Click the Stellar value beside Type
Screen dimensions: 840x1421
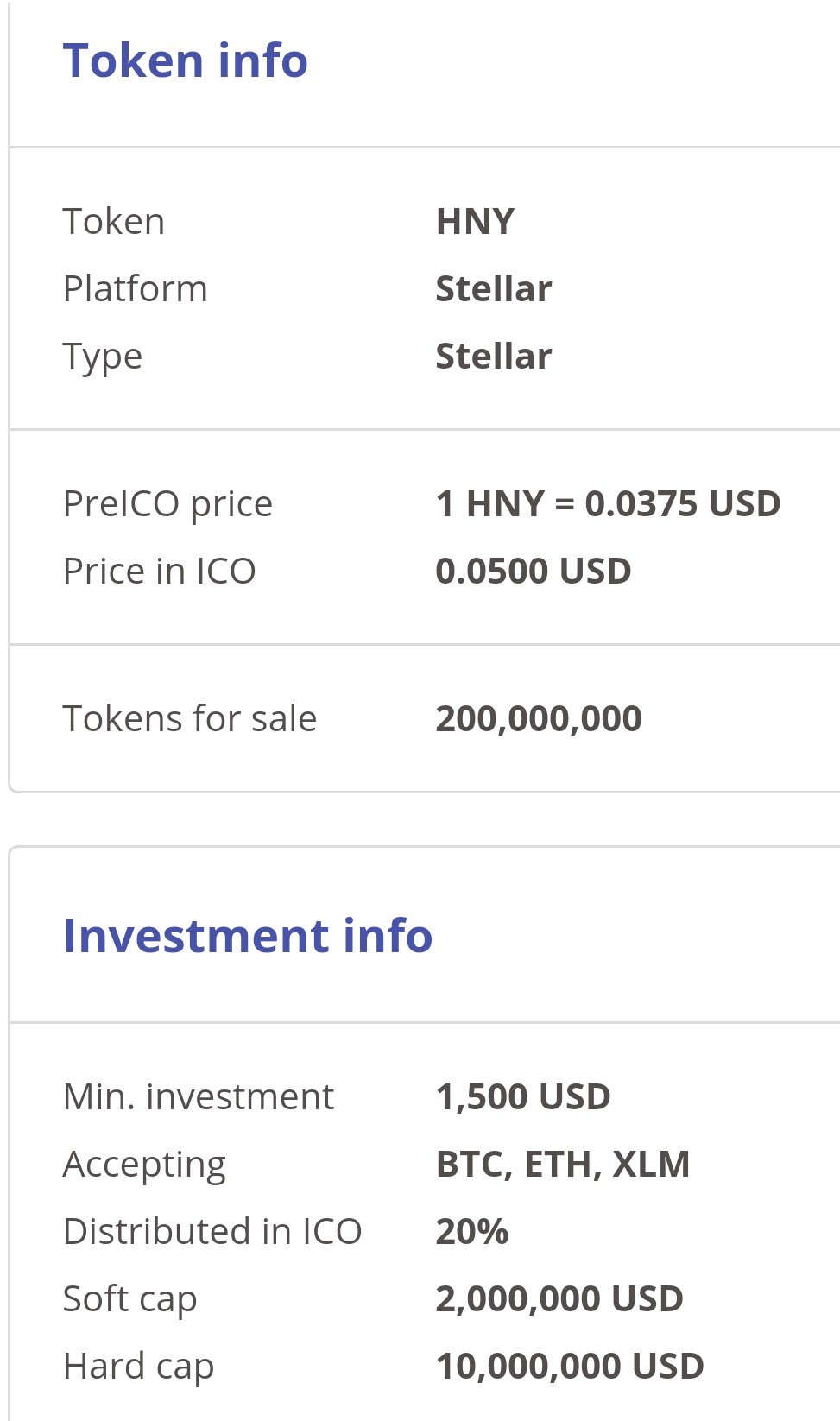[x=494, y=357]
